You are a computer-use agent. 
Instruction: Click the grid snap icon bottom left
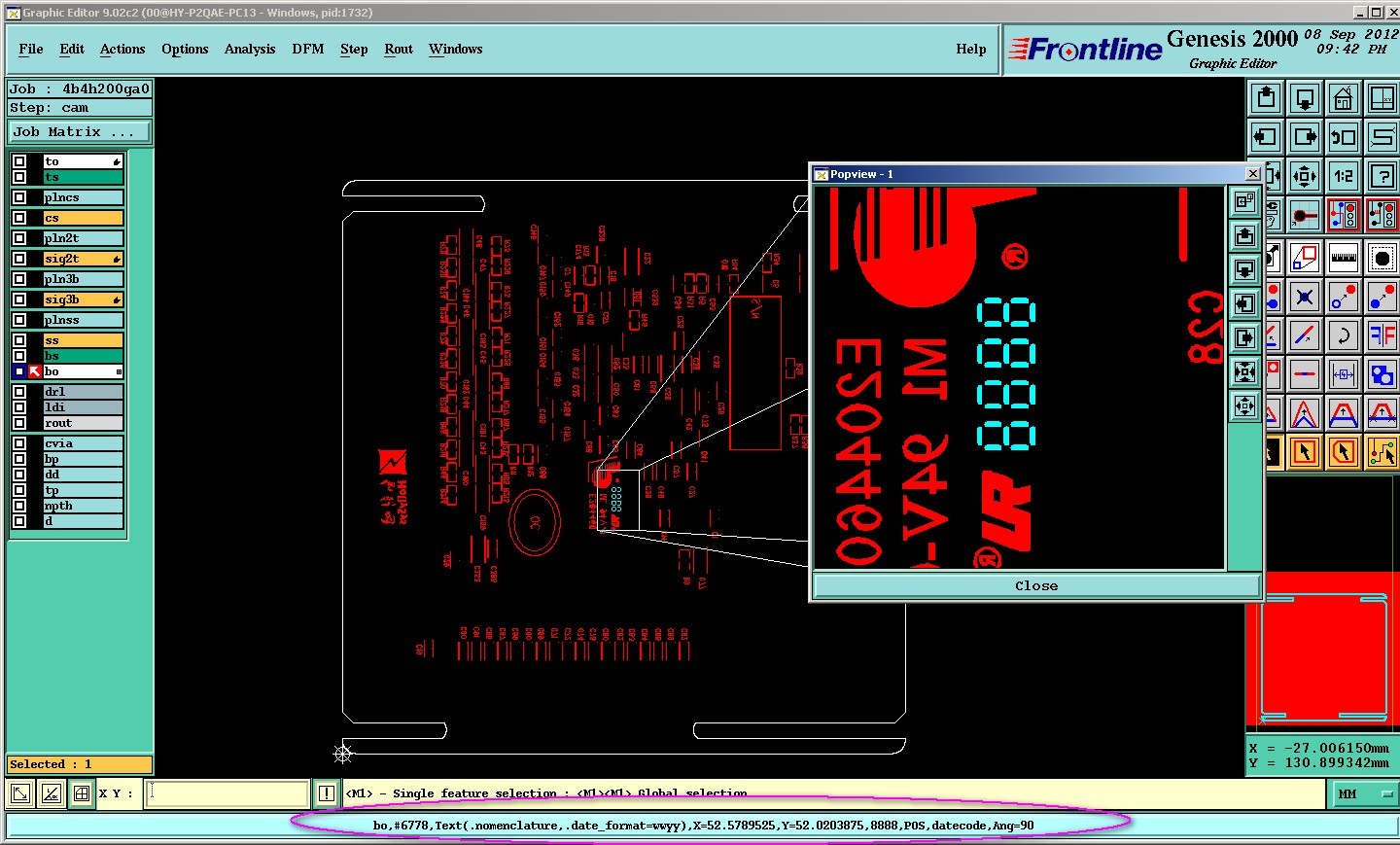point(82,793)
